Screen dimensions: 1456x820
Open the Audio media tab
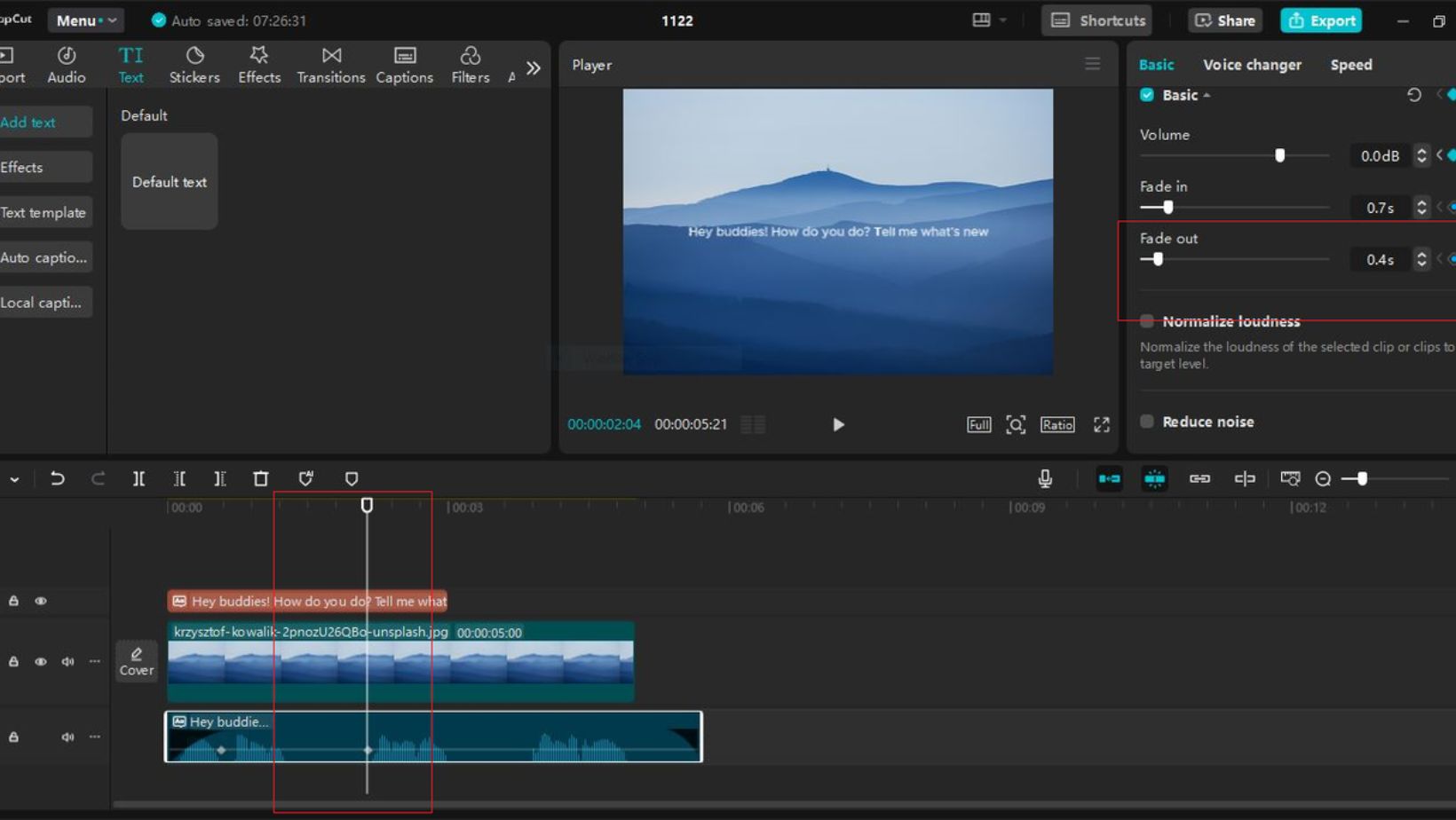coord(67,65)
